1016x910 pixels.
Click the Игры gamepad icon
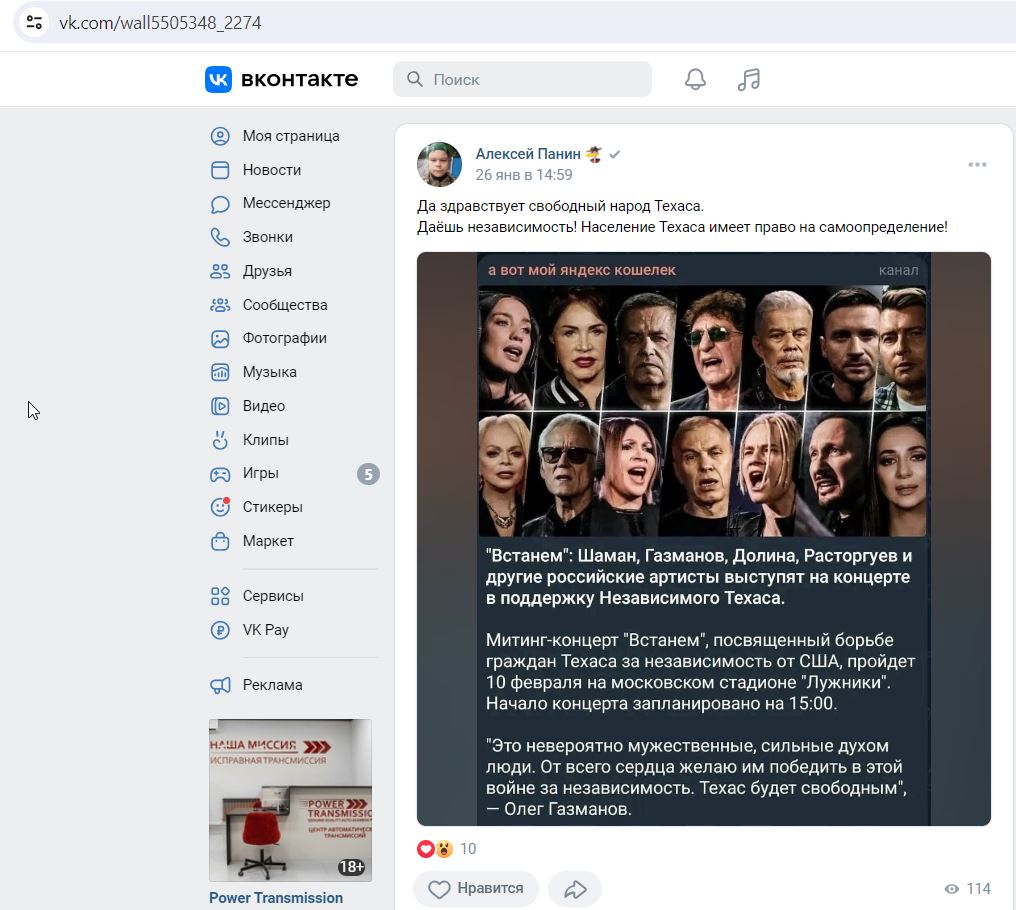click(x=220, y=474)
